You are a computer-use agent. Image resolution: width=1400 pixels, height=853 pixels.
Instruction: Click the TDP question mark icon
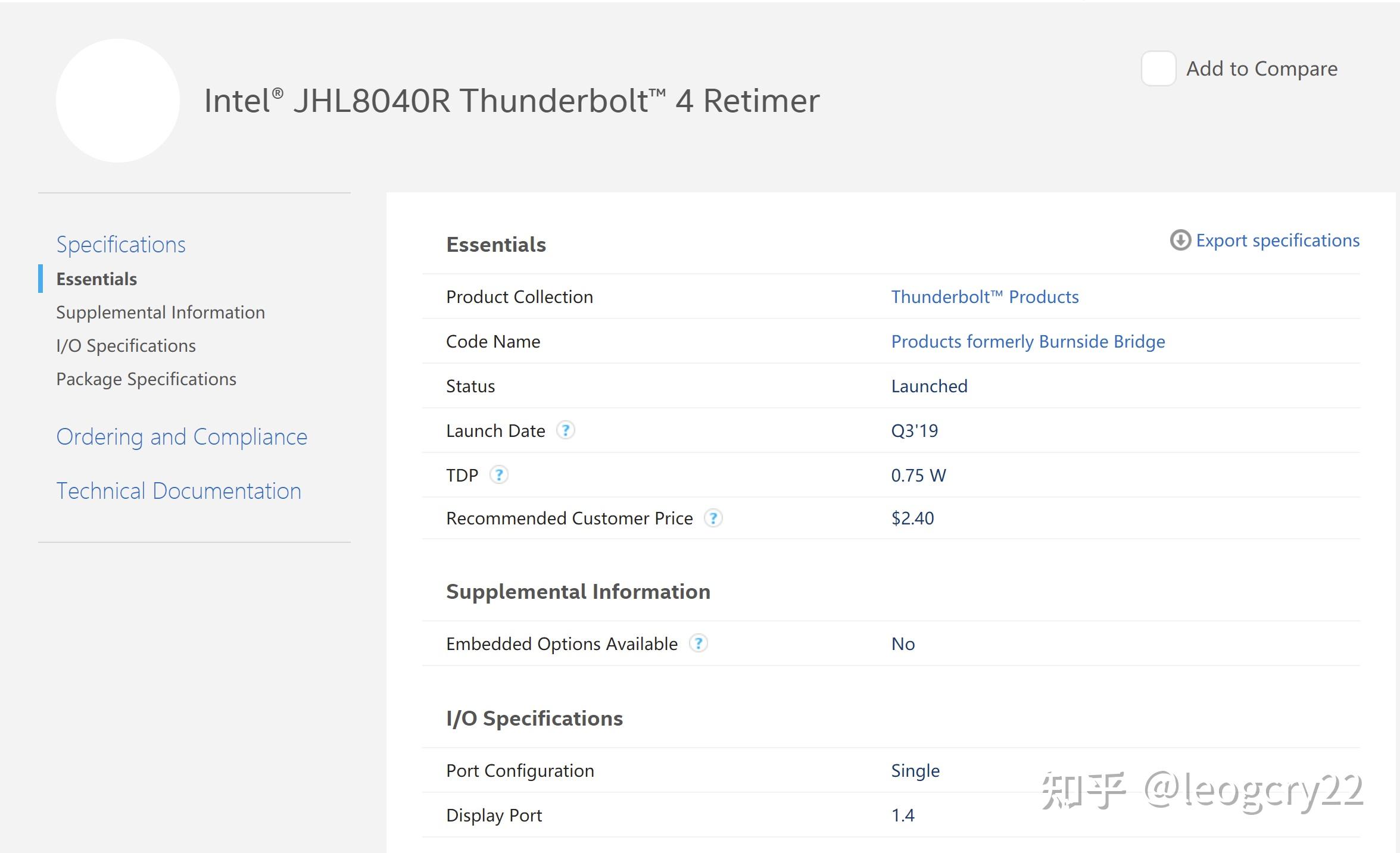(498, 475)
